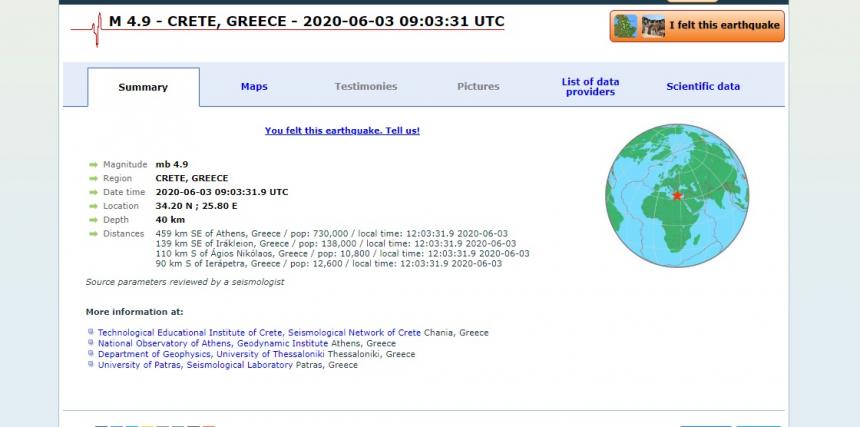Click the green arrow beside Region
This screenshot has width=860, height=427.
(x=93, y=178)
